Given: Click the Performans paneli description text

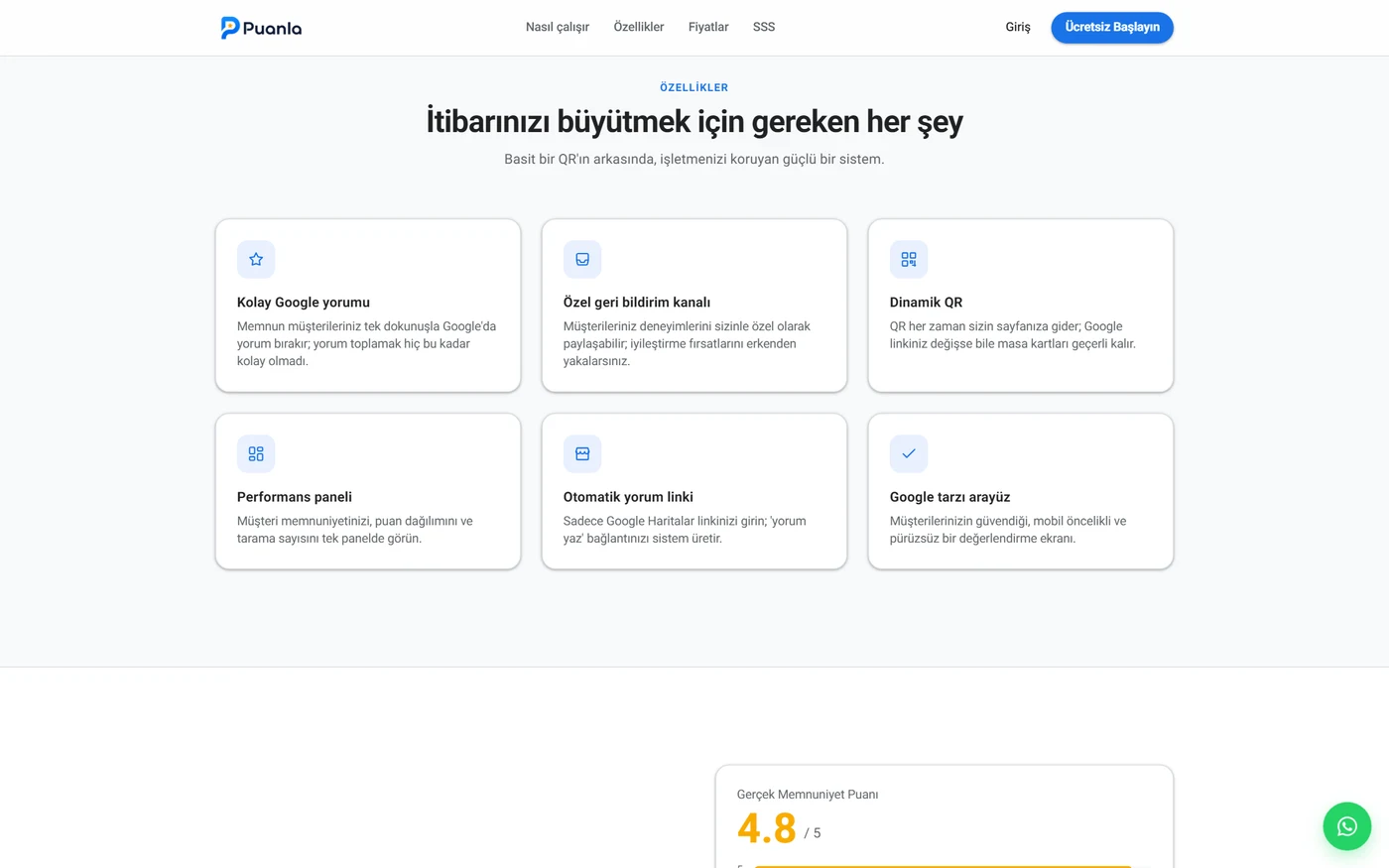Looking at the screenshot, I should pos(355,530).
